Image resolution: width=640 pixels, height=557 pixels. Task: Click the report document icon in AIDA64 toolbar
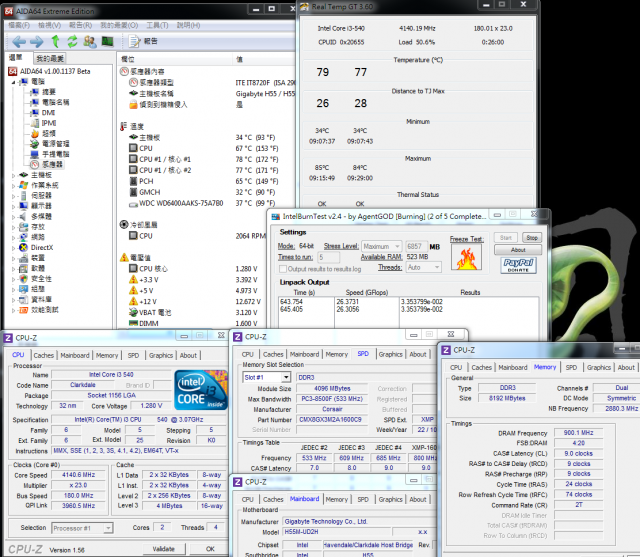click(134, 41)
